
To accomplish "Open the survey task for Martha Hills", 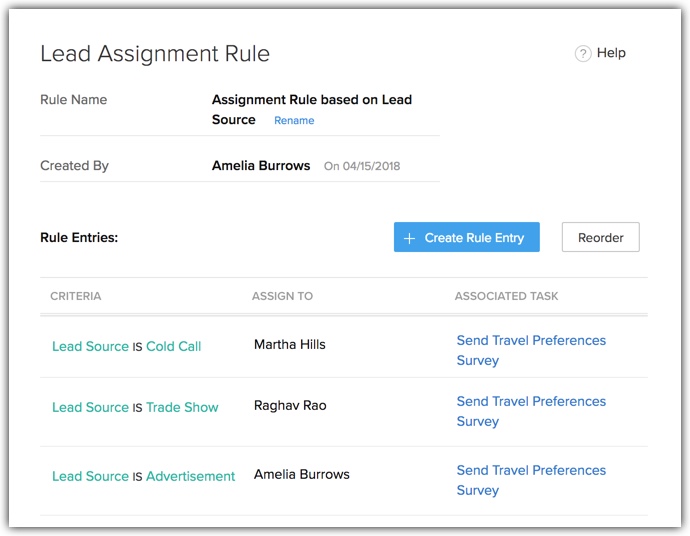I will pyautogui.click(x=531, y=350).
